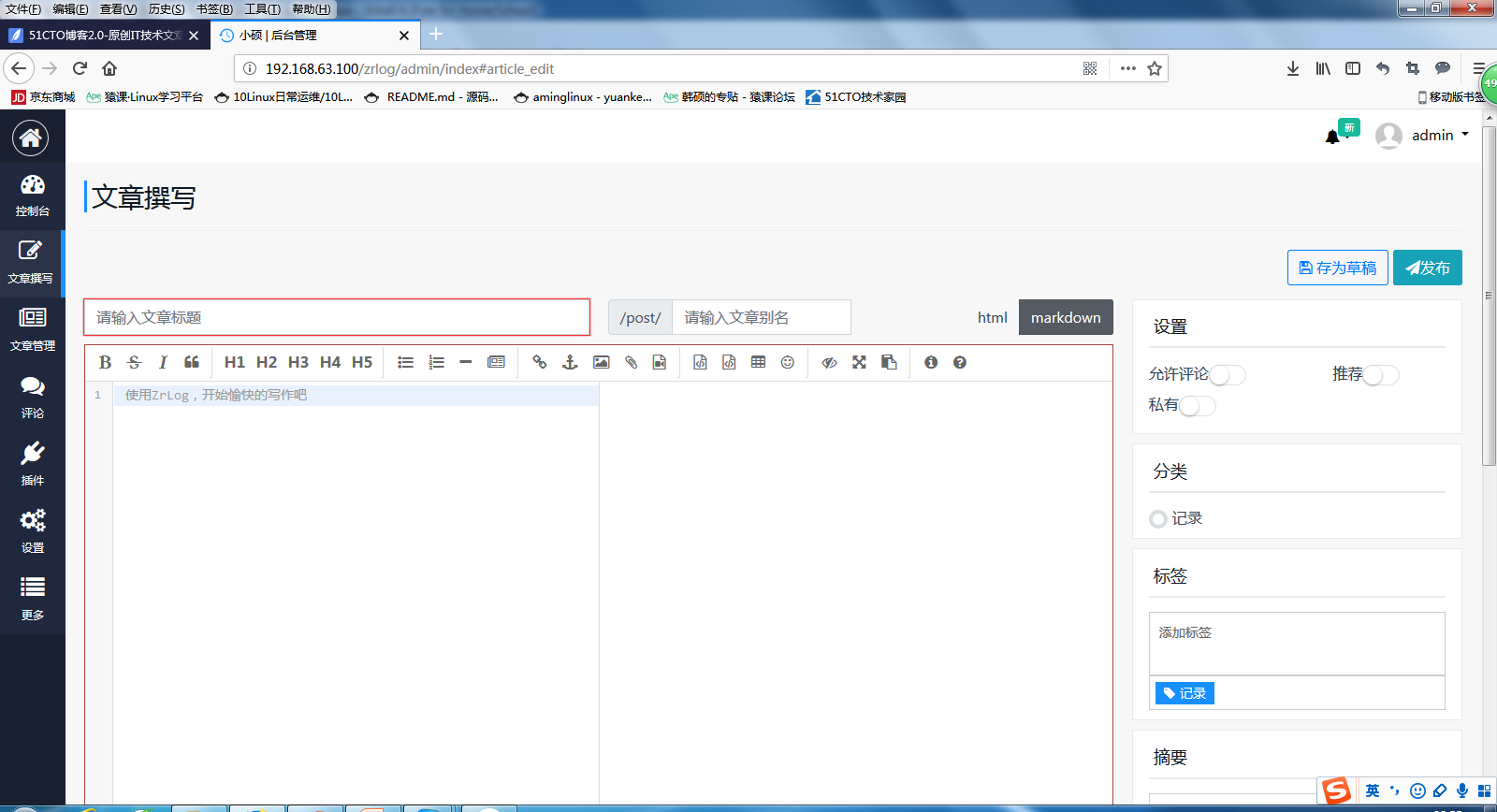1497x812 pixels.
Task: Insert H3 heading
Action: click(298, 362)
